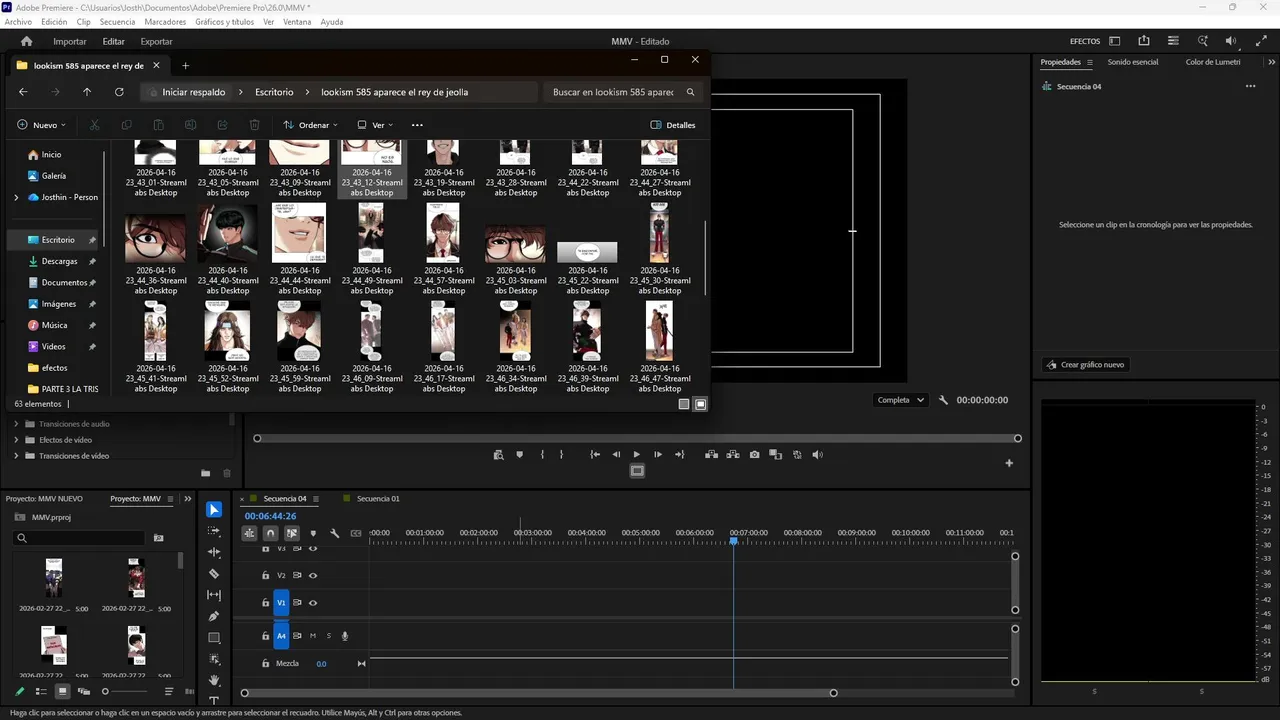This screenshot has width=1280, height=720.
Task: Click Mark Out button in Program monitor
Action: (561, 455)
